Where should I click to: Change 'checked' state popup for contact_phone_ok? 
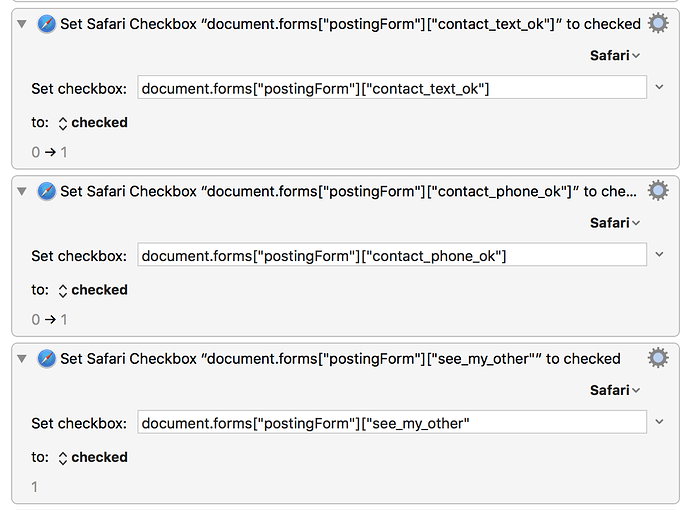click(x=93, y=290)
